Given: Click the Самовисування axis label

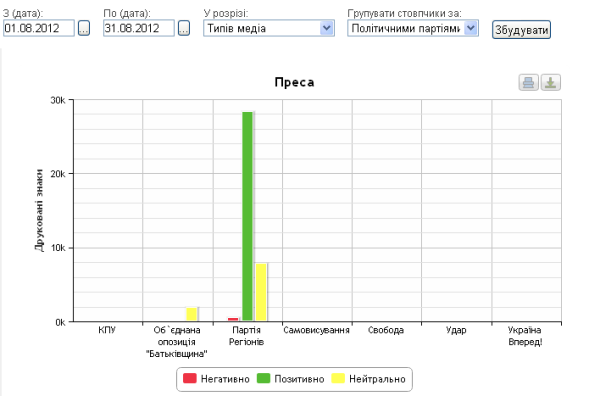Looking at the screenshot, I should (316, 330).
